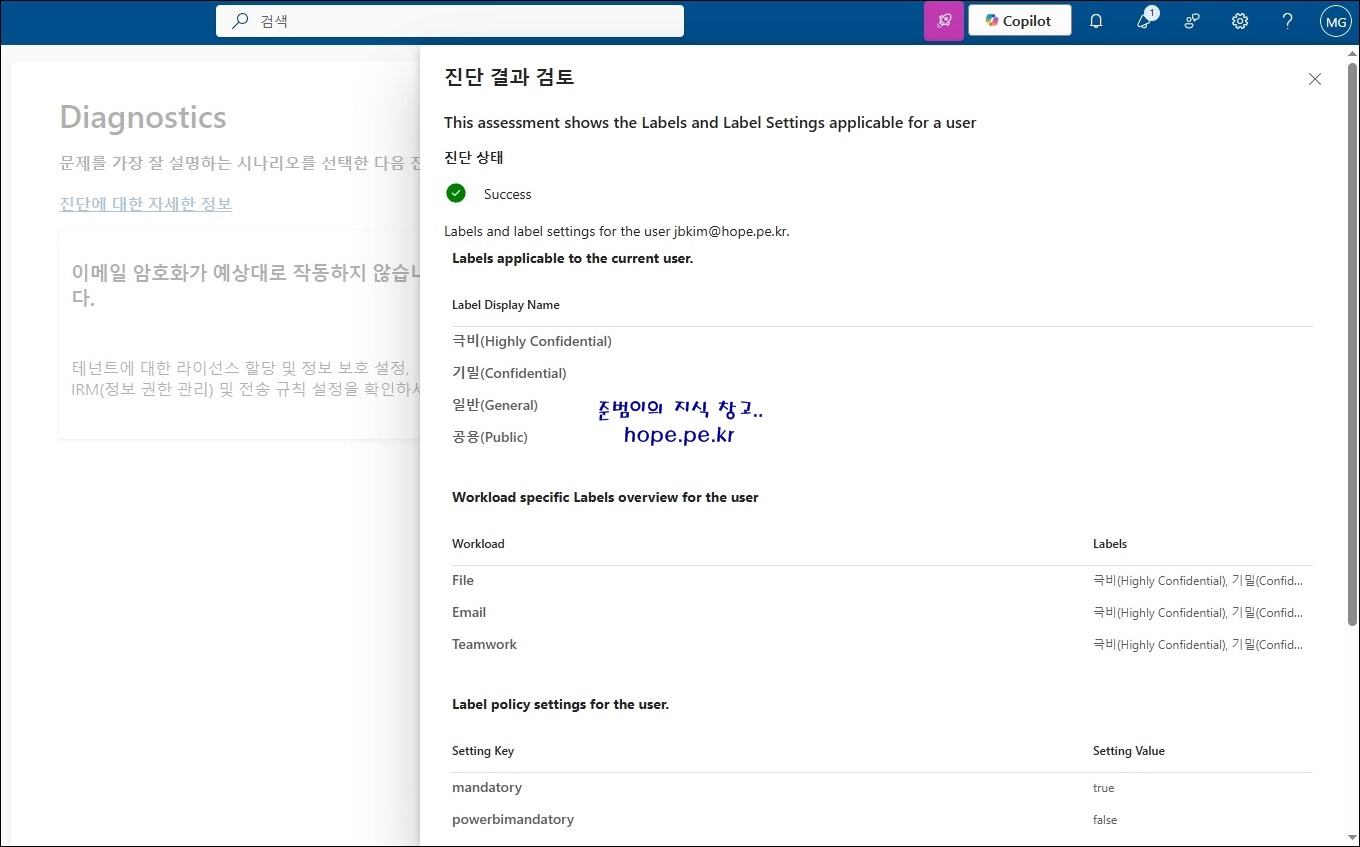Select the File workload row
1360x847 pixels.
click(882, 580)
